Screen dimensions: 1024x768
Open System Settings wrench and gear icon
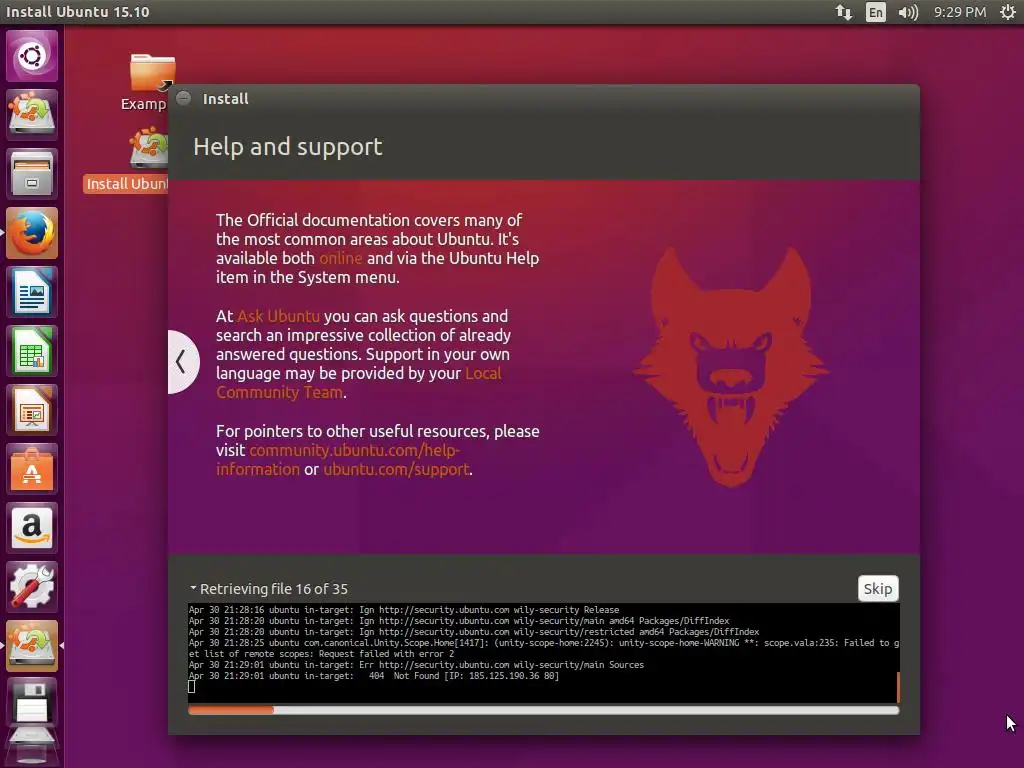point(32,586)
